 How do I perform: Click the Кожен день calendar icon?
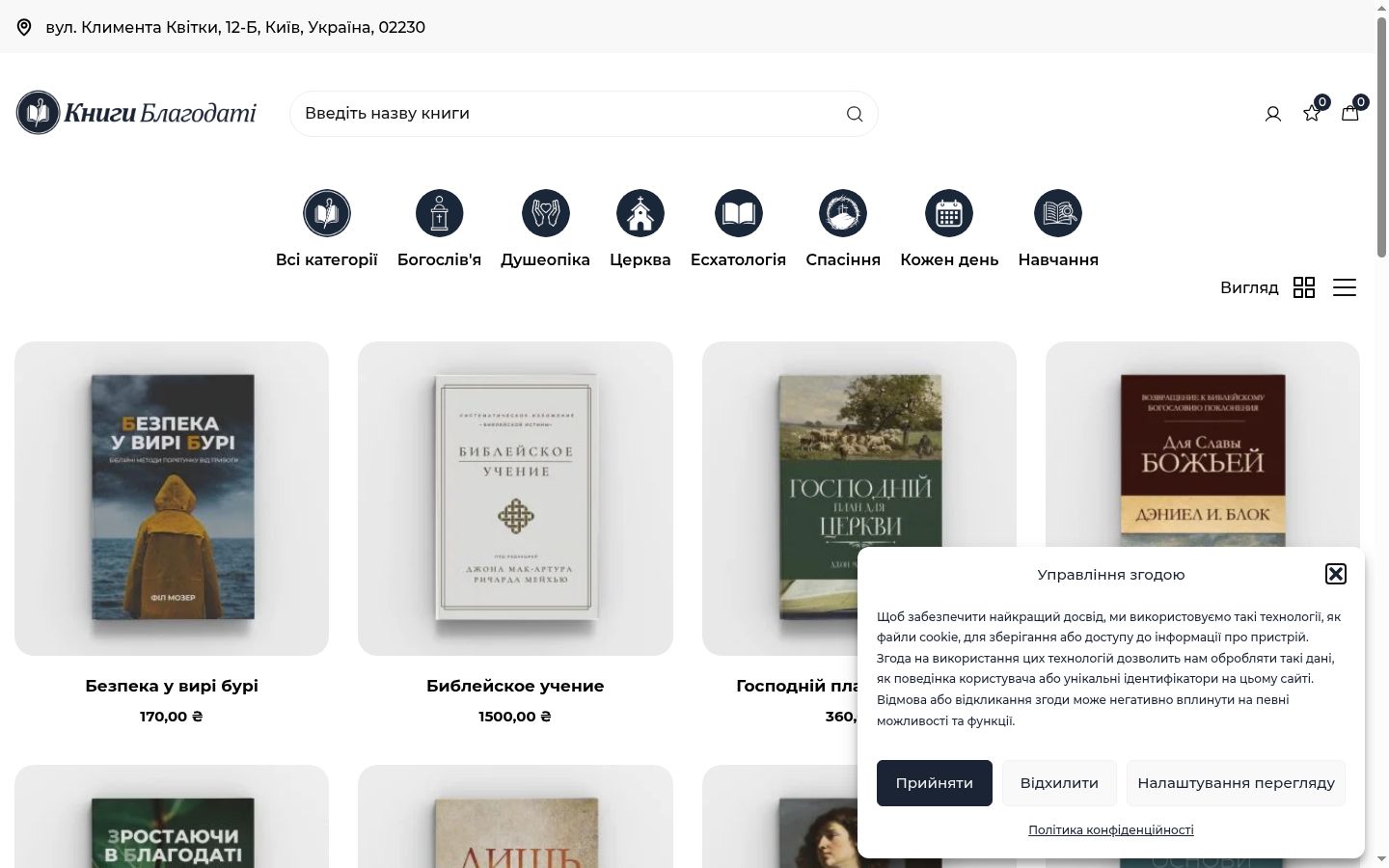[949, 213]
